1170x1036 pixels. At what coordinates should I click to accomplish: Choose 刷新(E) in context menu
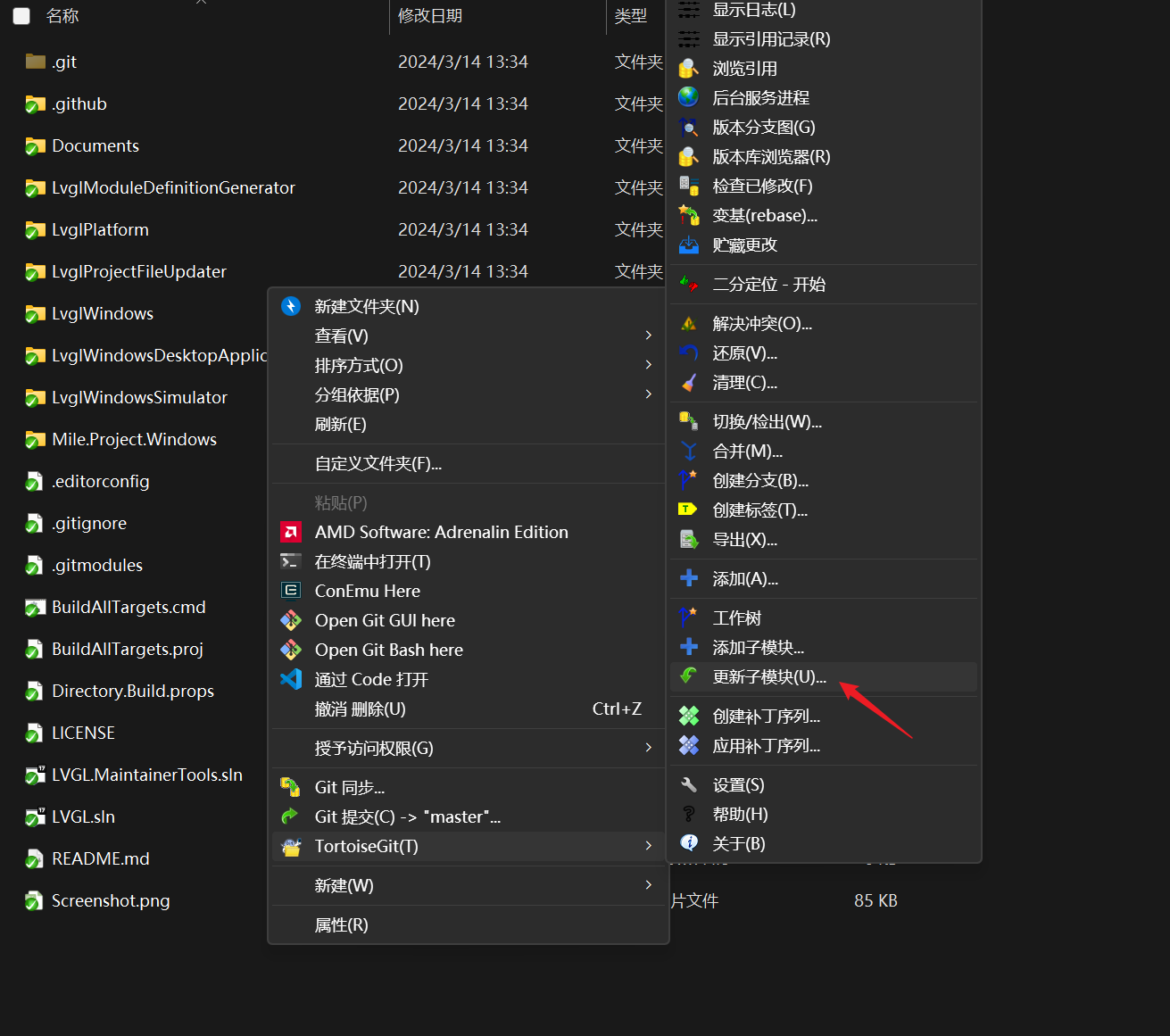click(469, 425)
